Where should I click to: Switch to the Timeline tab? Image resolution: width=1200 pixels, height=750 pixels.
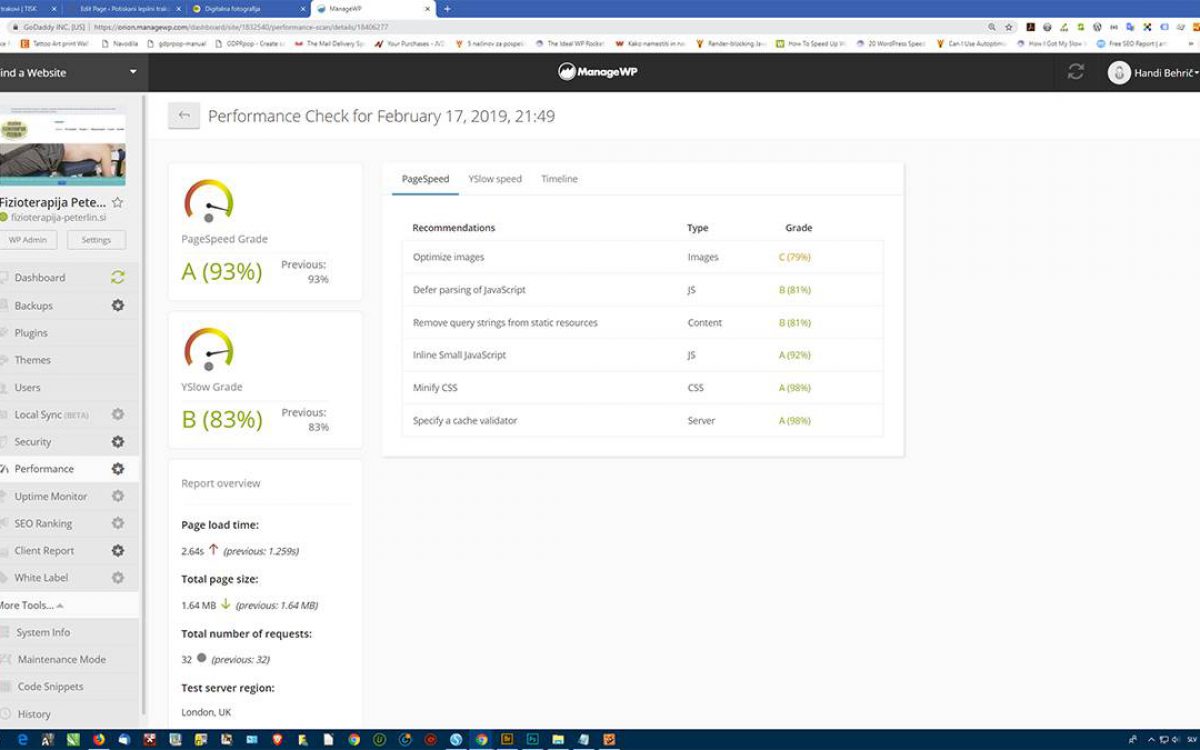(x=559, y=179)
